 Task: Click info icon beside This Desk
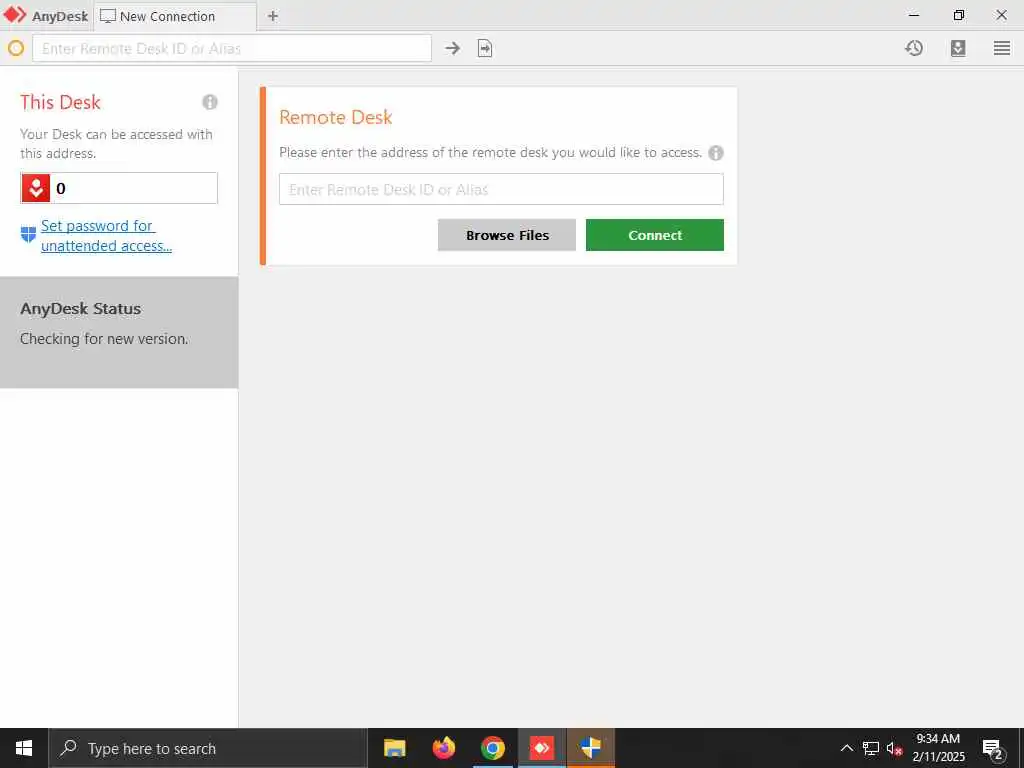(210, 102)
